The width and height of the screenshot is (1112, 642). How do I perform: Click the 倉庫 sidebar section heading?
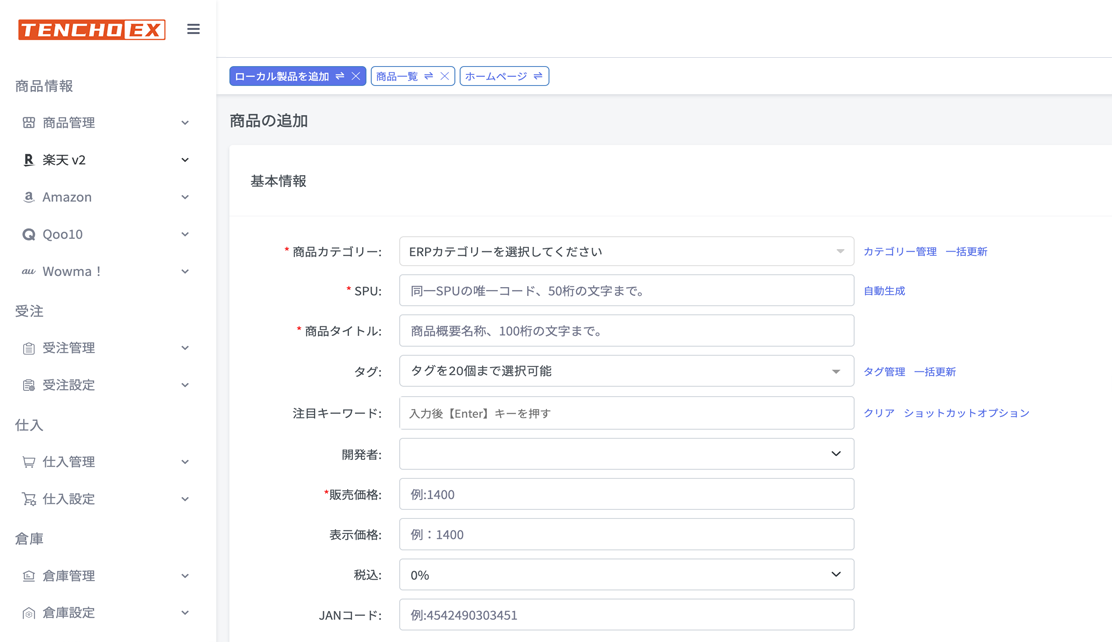(29, 538)
